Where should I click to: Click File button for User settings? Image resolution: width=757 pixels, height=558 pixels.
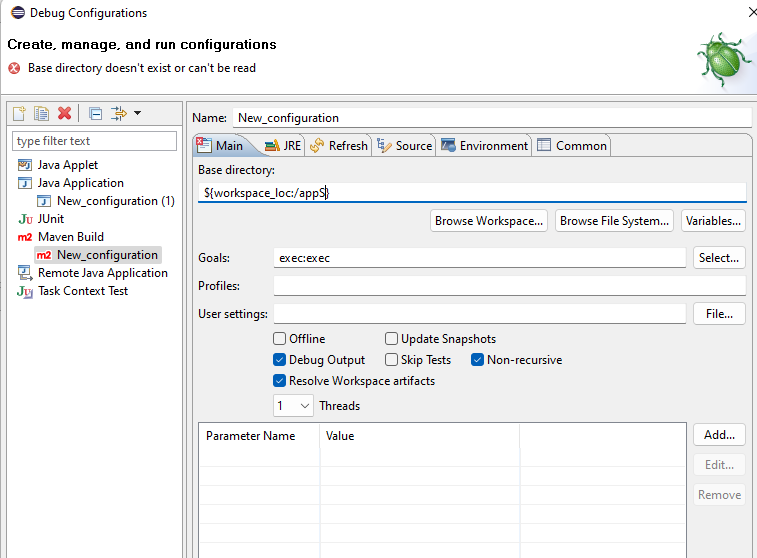(x=719, y=314)
